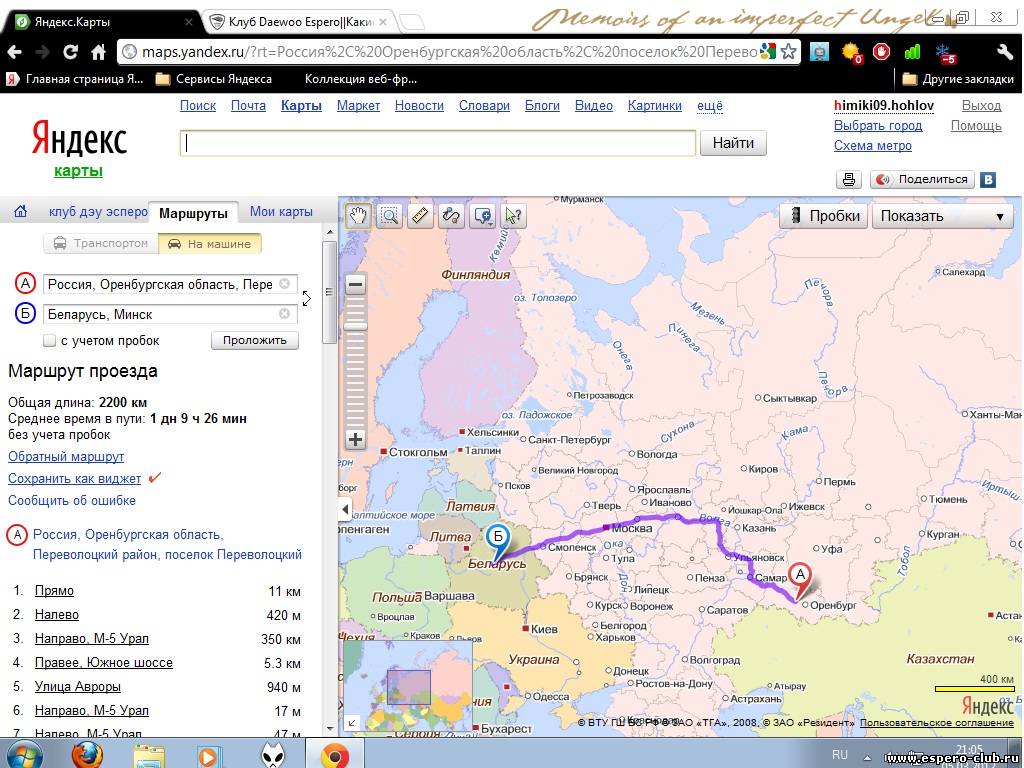Screen dimensions: 1024x768
Task: Open the Обратный маршрут link
Action: tap(66, 456)
